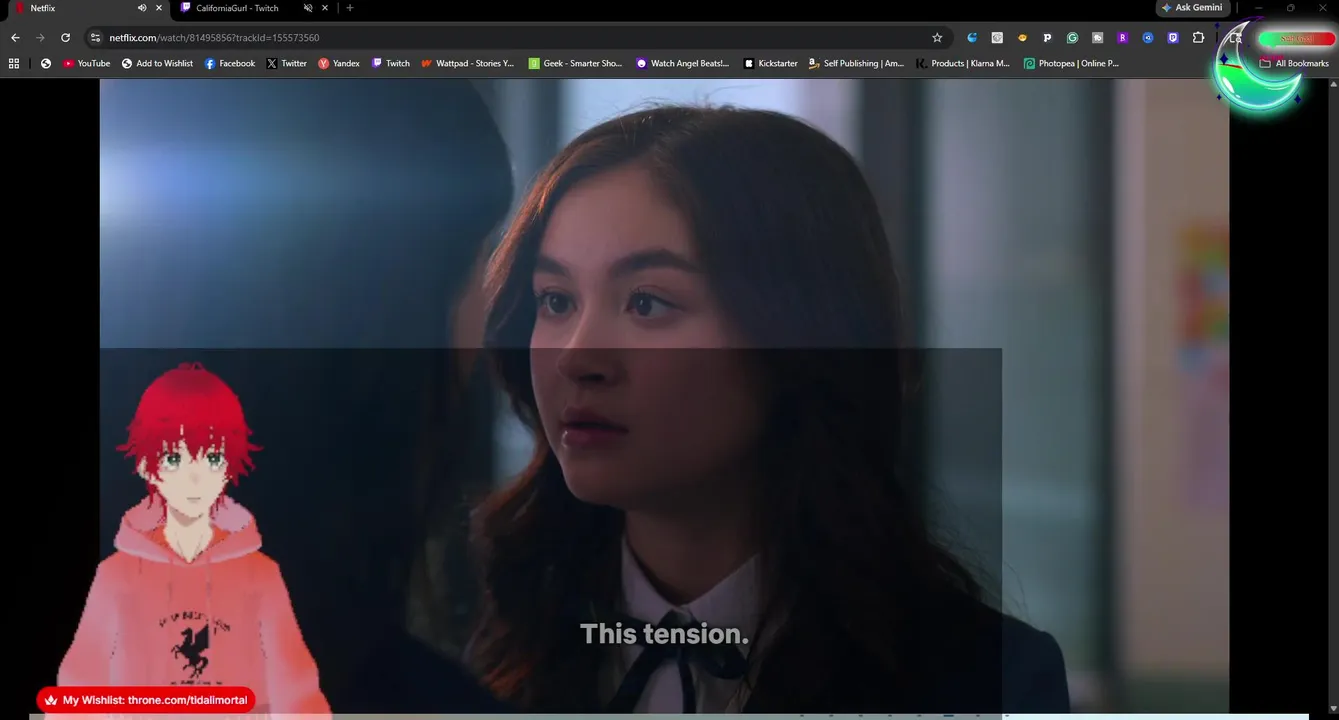Open the Twitch bookmark

point(391,63)
